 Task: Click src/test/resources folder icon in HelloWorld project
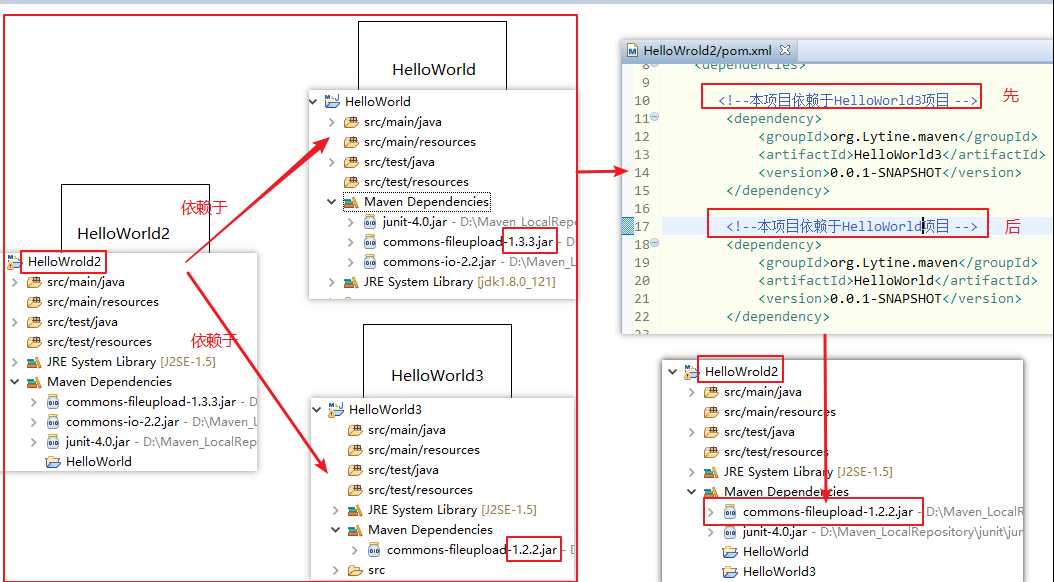[351, 182]
